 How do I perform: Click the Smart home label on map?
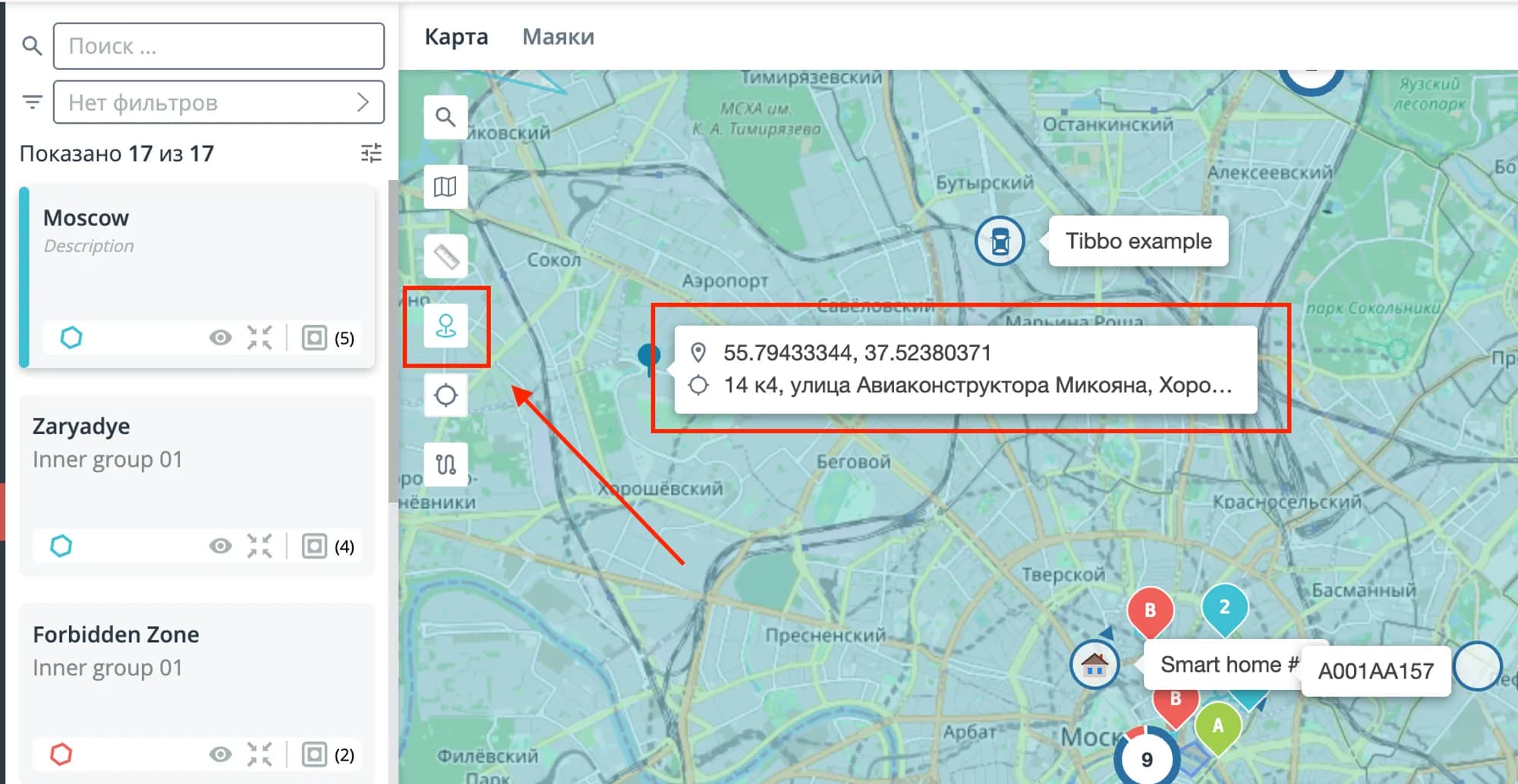[1222, 665]
